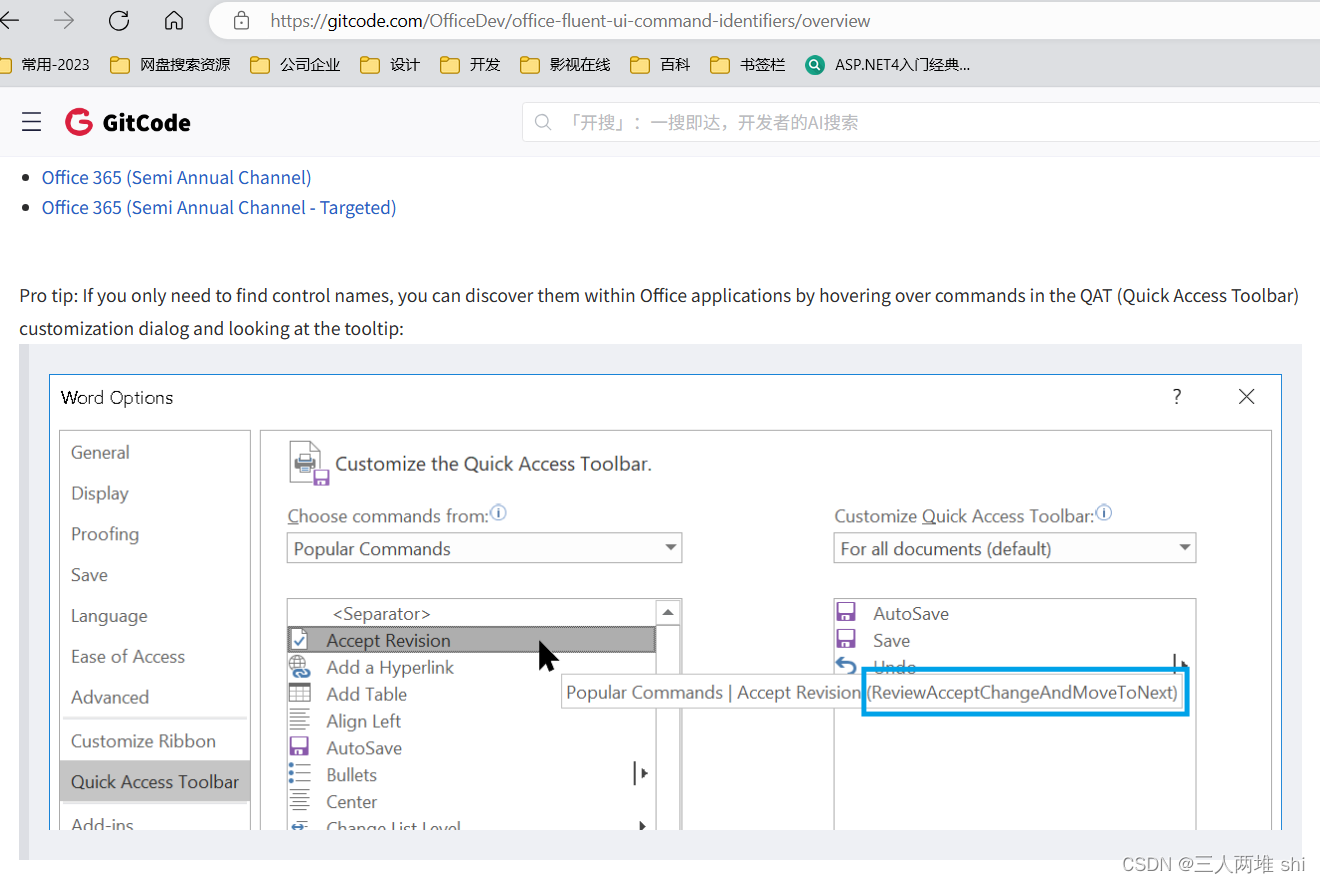The width and height of the screenshot is (1320, 884).
Task: Close the Word Options dialog
Action: [x=1246, y=397]
